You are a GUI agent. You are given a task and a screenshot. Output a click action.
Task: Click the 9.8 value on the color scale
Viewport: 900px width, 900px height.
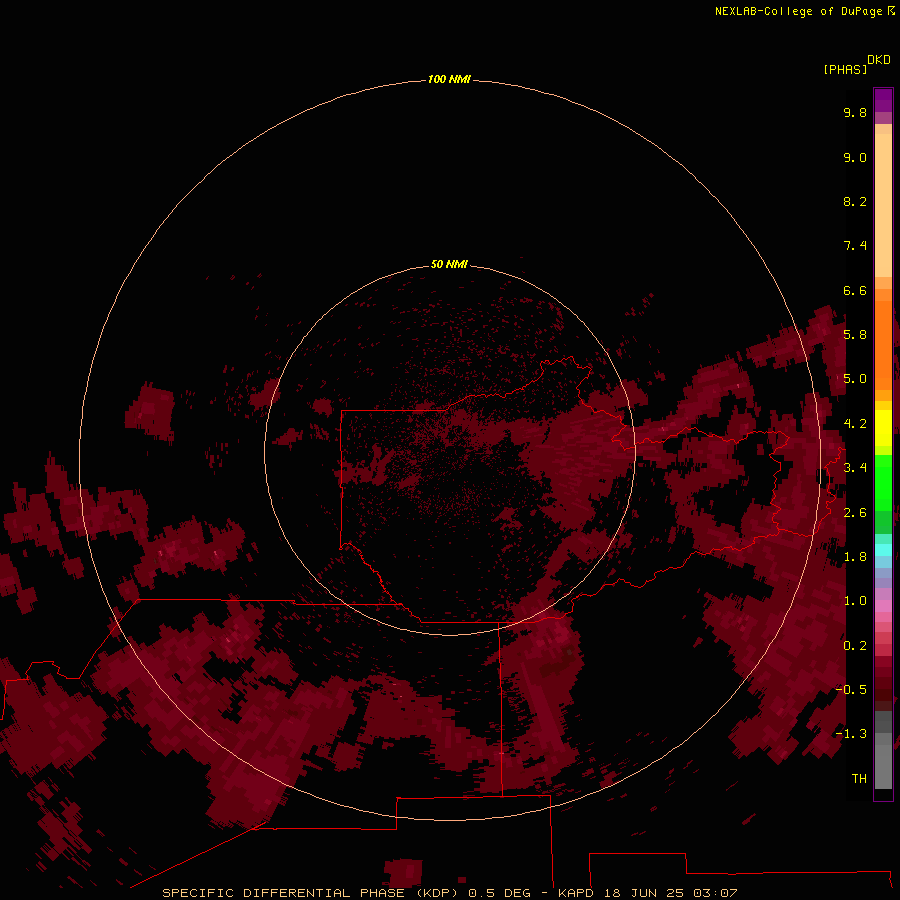pyautogui.click(x=855, y=112)
